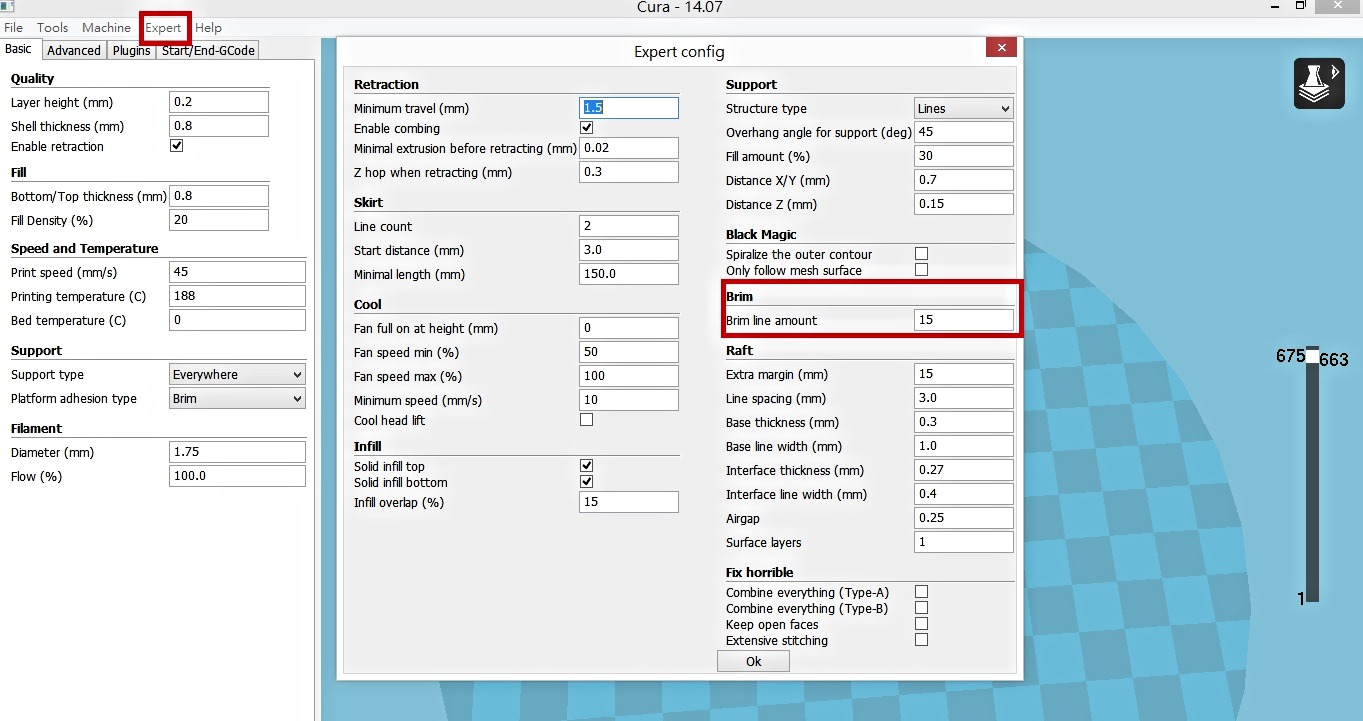The image size is (1363, 721).
Task: Click the Raft Extra margin field
Action: pos(964,374)
